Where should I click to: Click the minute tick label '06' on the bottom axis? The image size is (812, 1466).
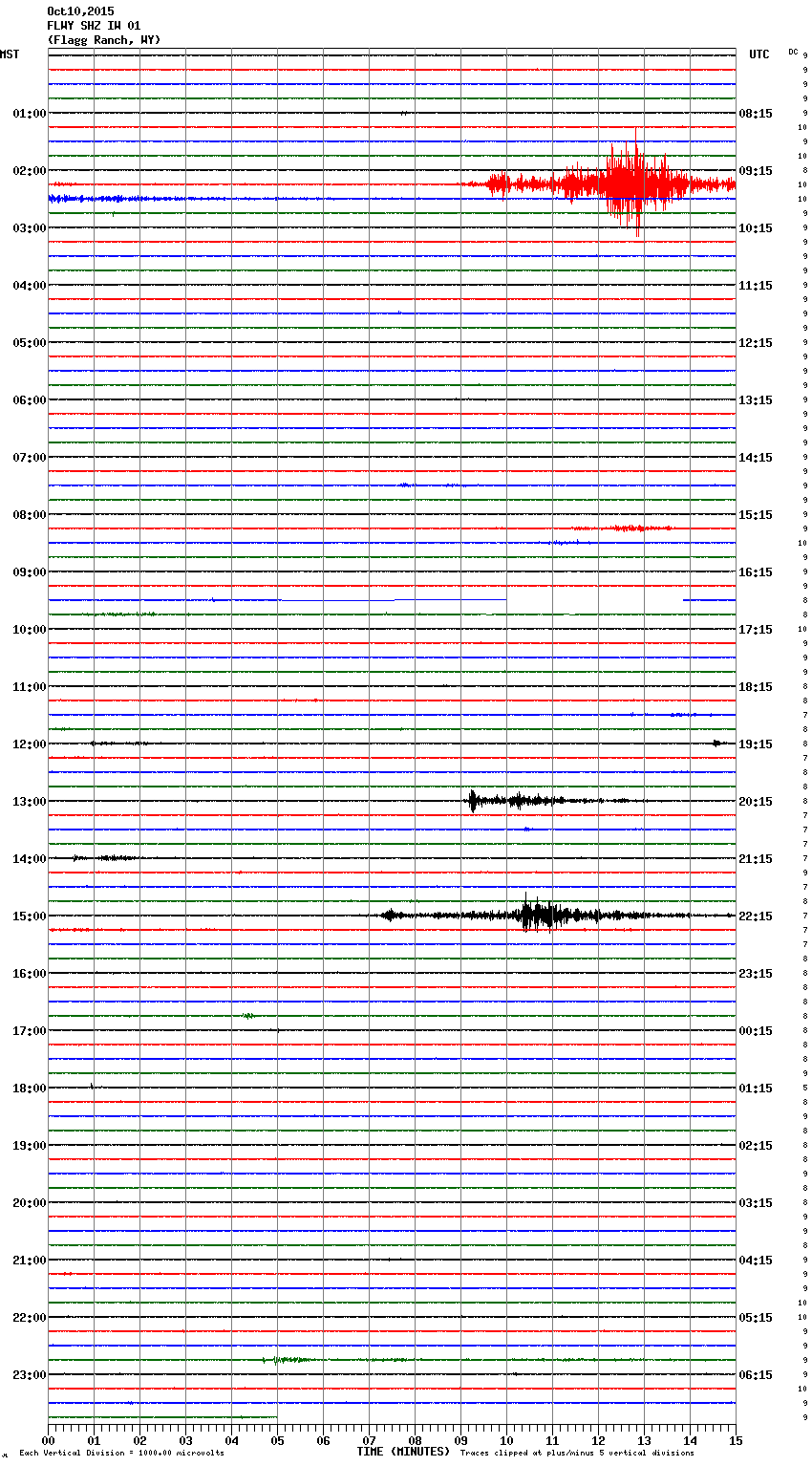click(x=323, y=1440)
